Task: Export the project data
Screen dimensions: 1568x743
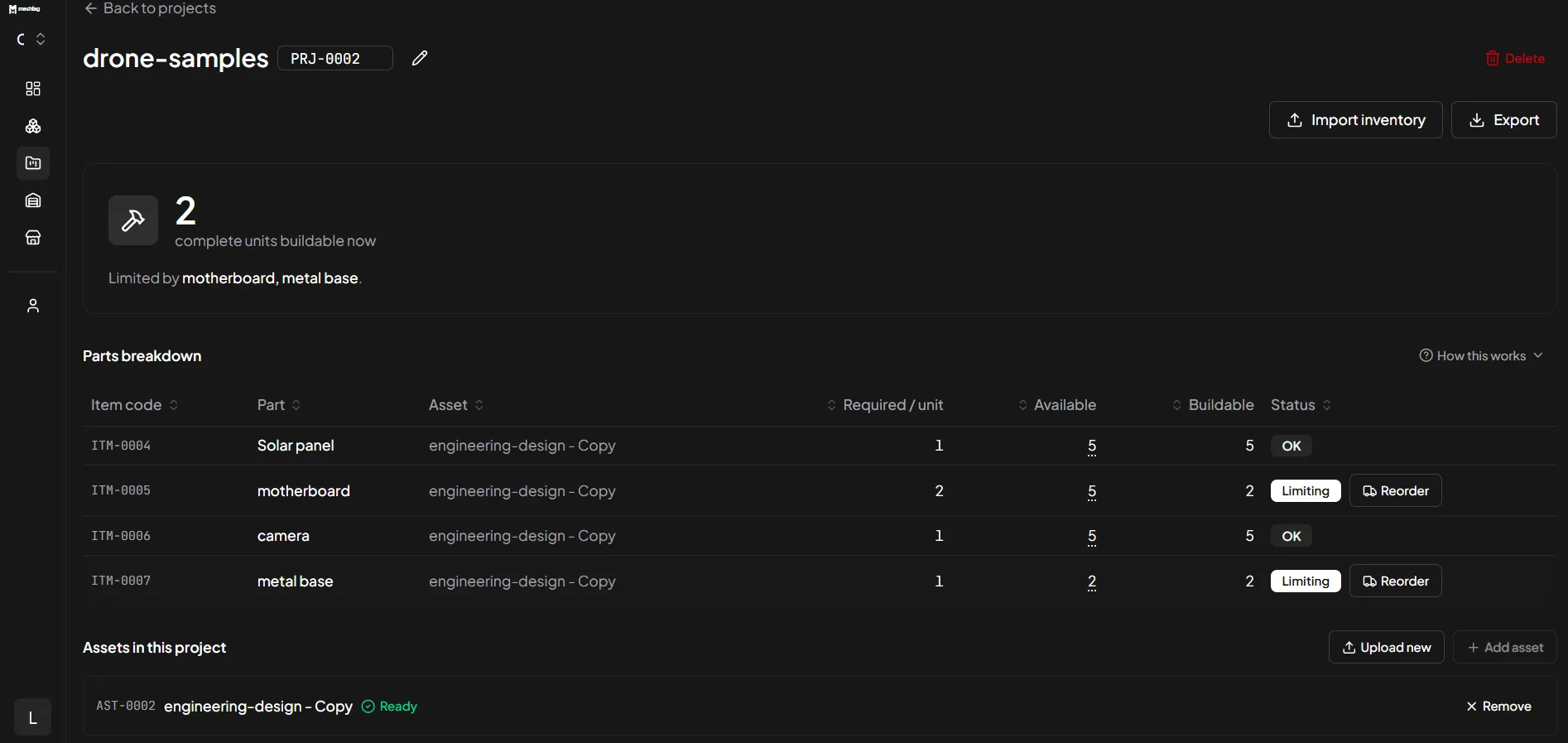Action: tap(1504, 120)
